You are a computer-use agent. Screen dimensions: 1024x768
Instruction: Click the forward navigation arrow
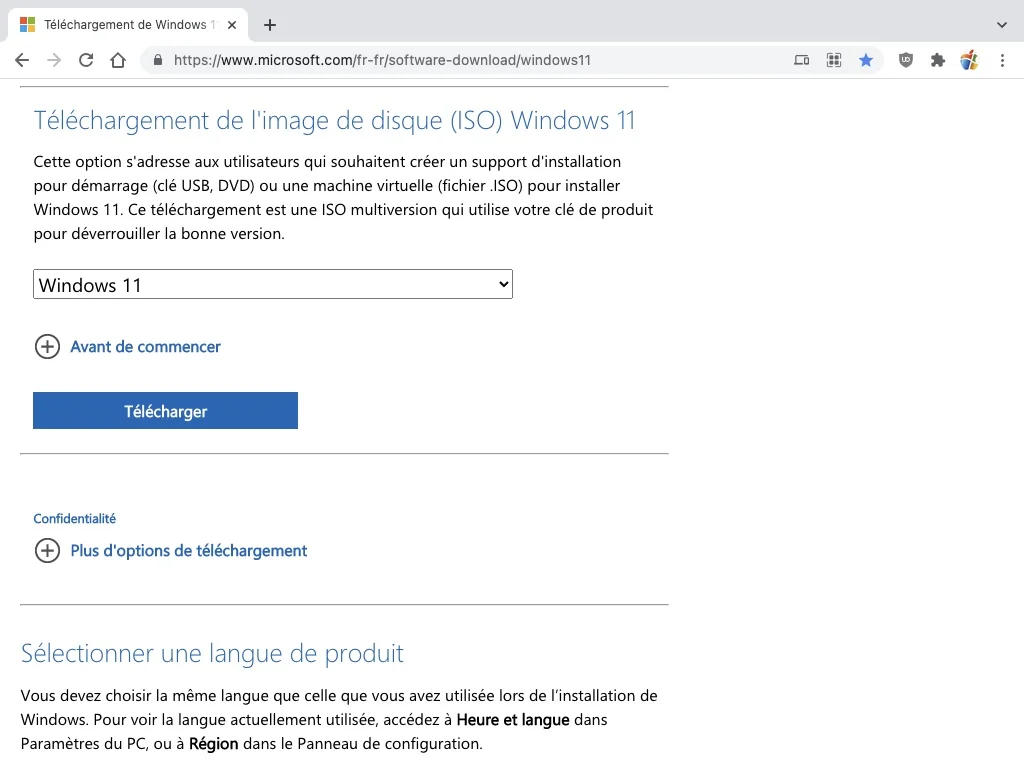[x=54, y=61]
